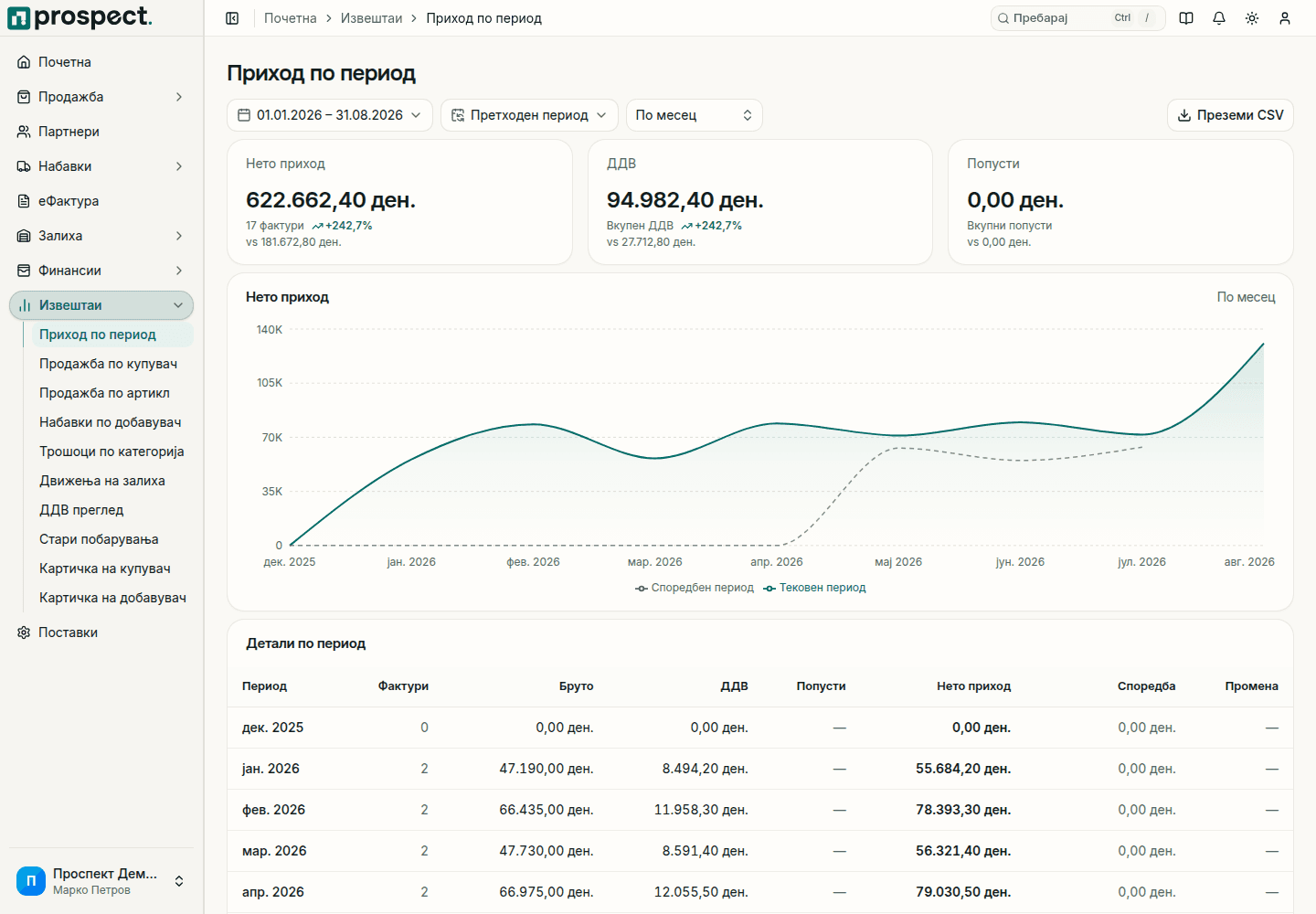The width and height of the screenshot is (1316, 914).
Task: Open Стари побарувања report
Action: click(112, 539)
